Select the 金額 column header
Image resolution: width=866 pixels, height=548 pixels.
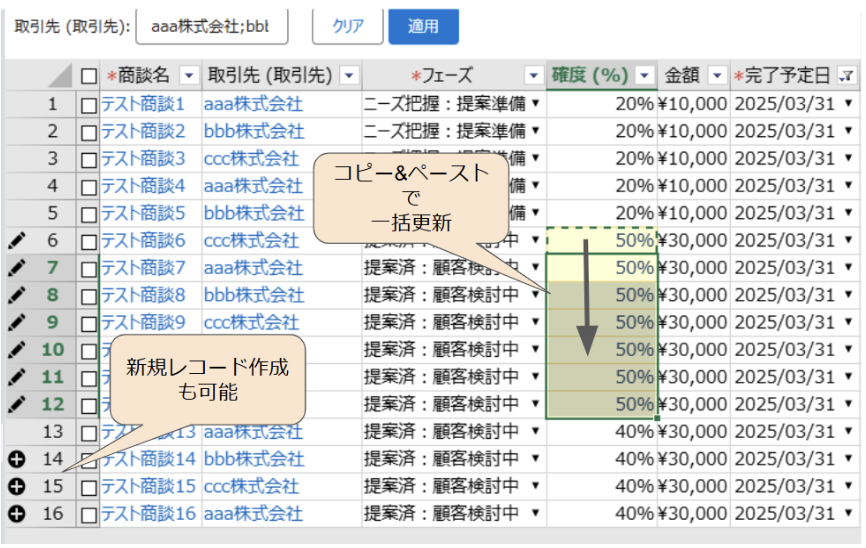pyautogui.click(x=682, y=76)
